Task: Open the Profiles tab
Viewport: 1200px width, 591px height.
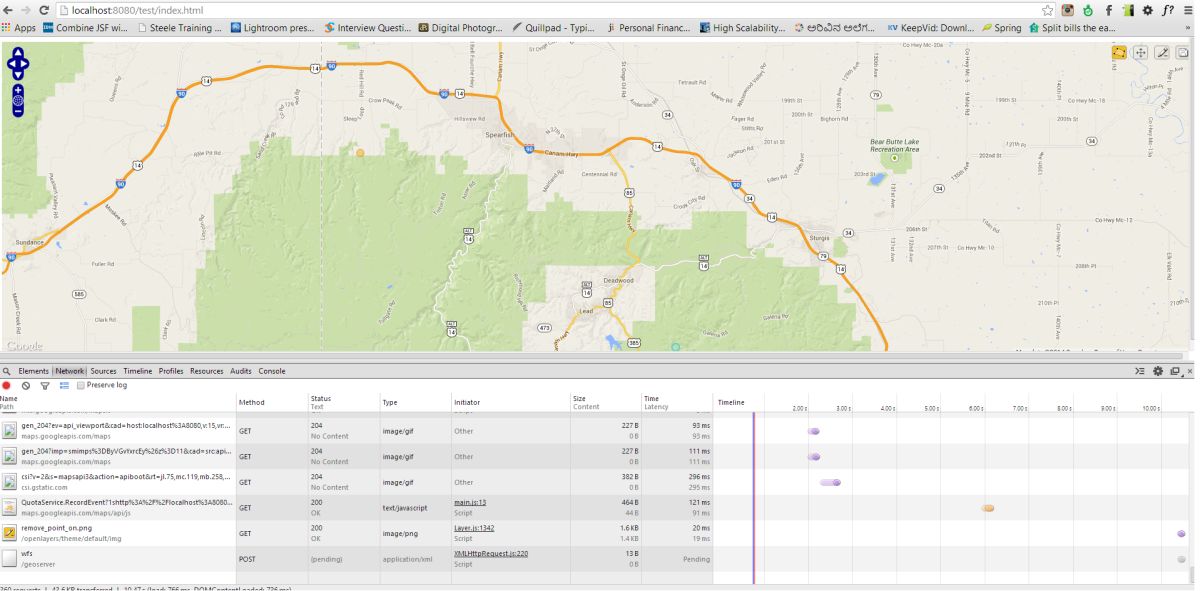Action: pyautogui.click(x=171, y=371)
